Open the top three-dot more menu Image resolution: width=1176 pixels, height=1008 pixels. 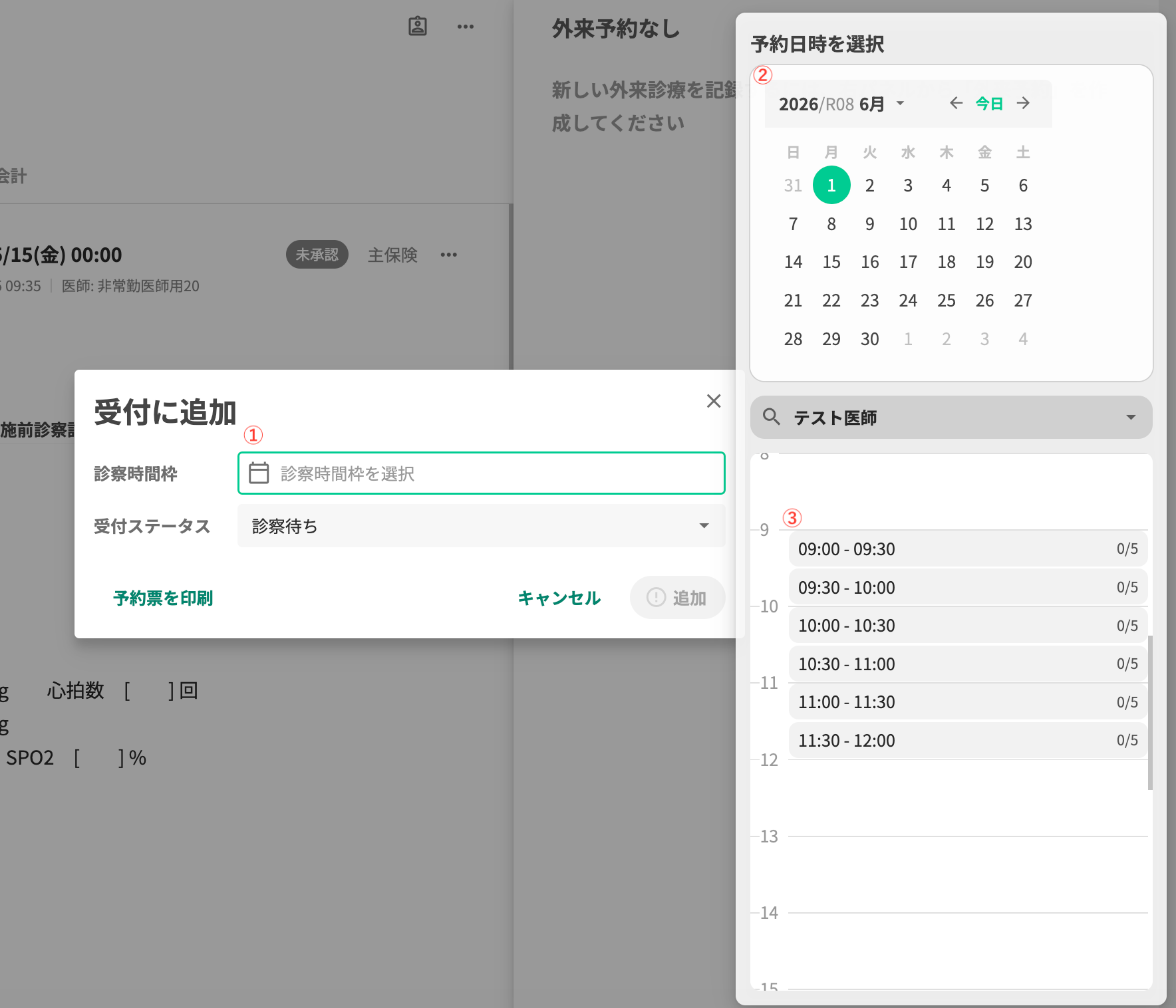point(466,27)
